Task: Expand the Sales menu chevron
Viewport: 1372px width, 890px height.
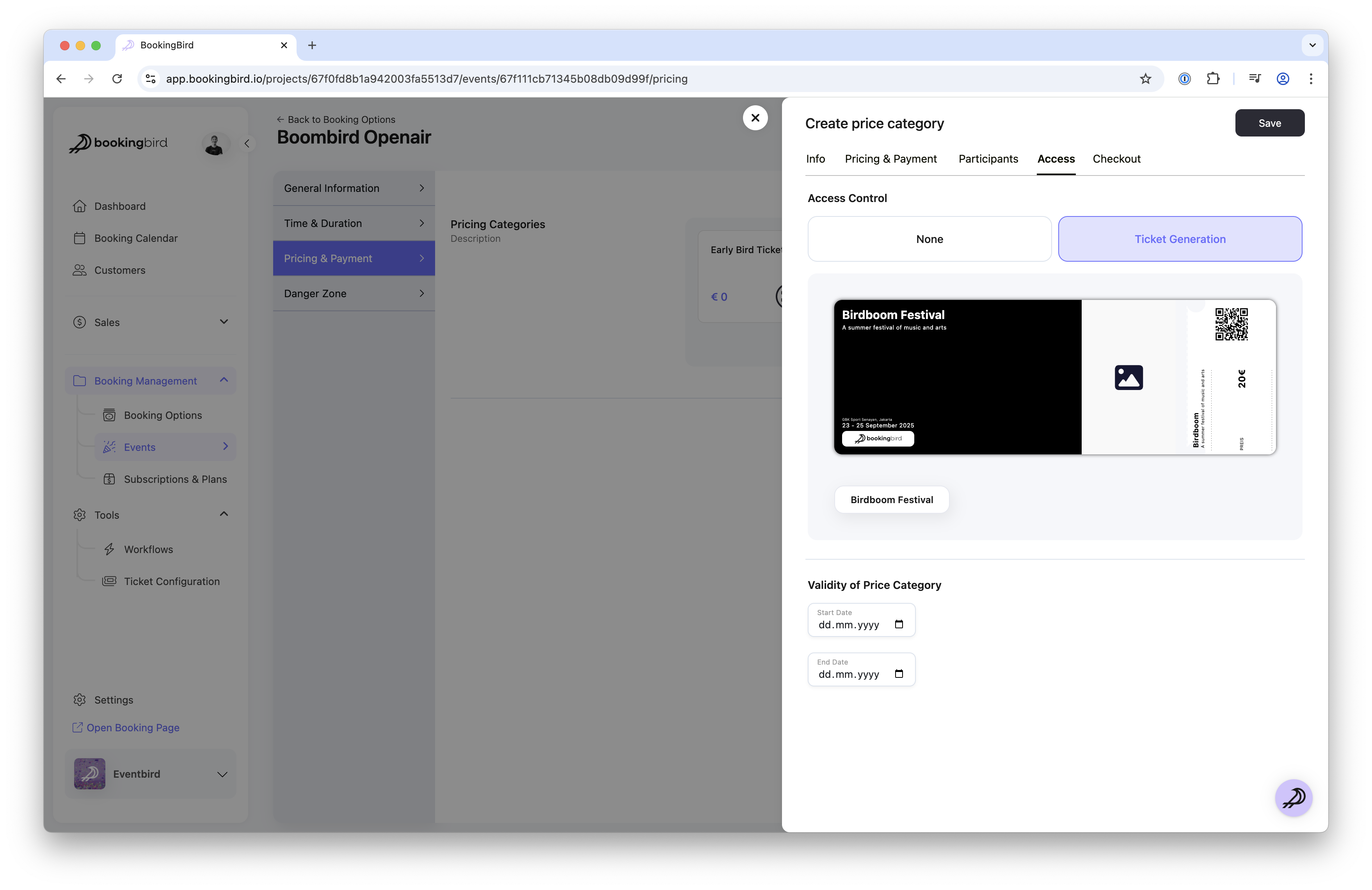Action: 224,322
